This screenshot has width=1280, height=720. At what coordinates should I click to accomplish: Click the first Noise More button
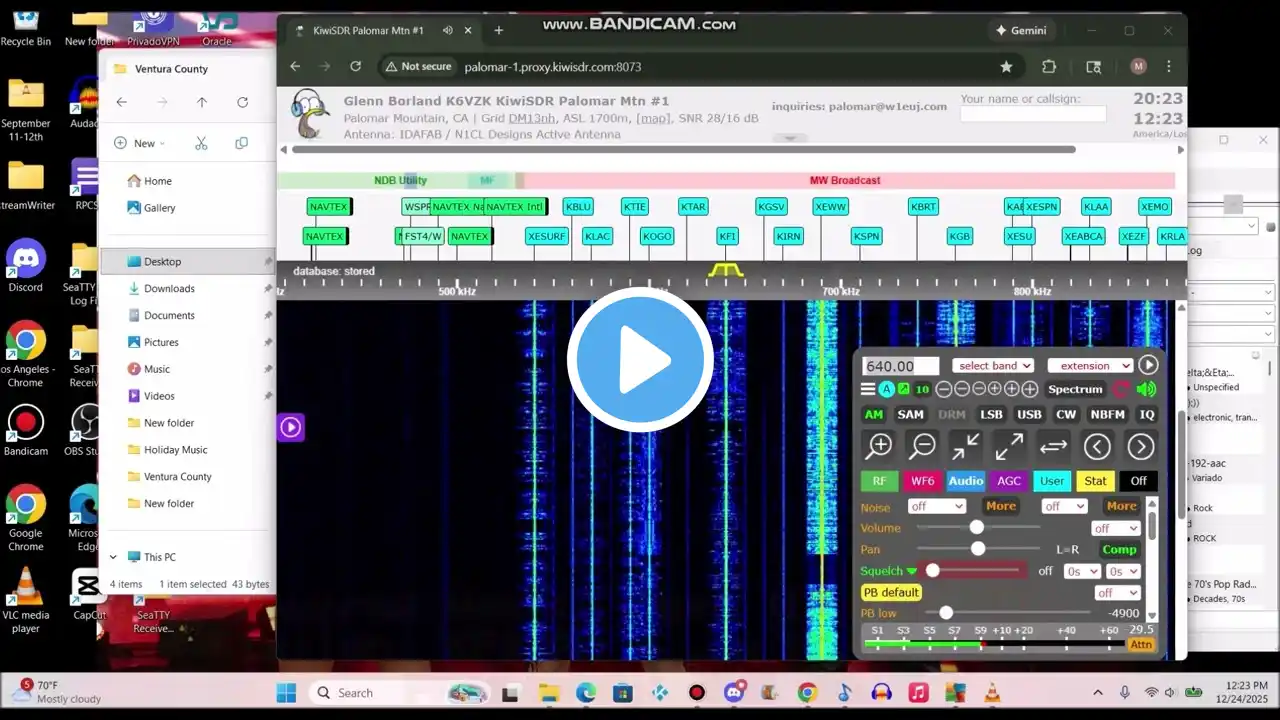click(1001, 506)
